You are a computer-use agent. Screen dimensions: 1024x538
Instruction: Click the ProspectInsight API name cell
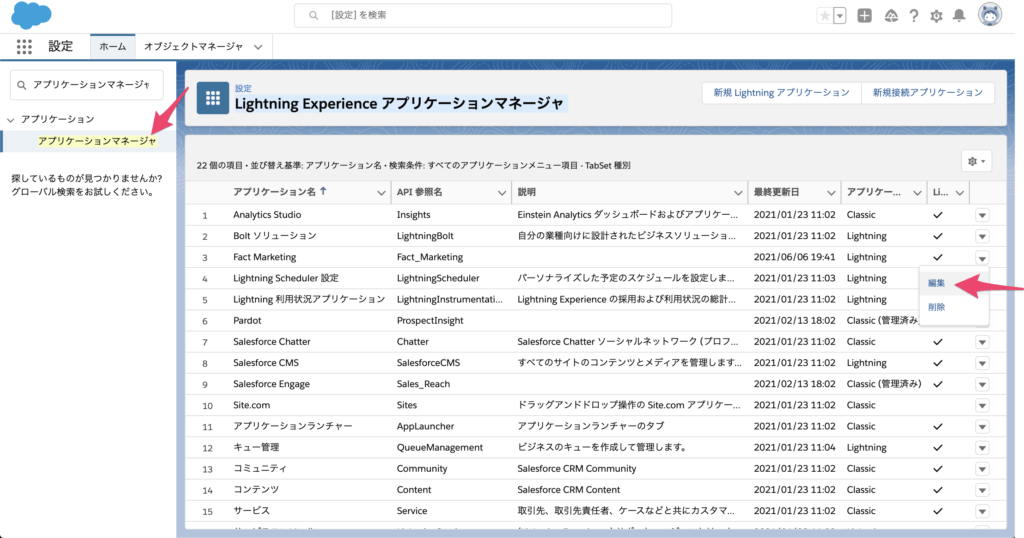430,321
